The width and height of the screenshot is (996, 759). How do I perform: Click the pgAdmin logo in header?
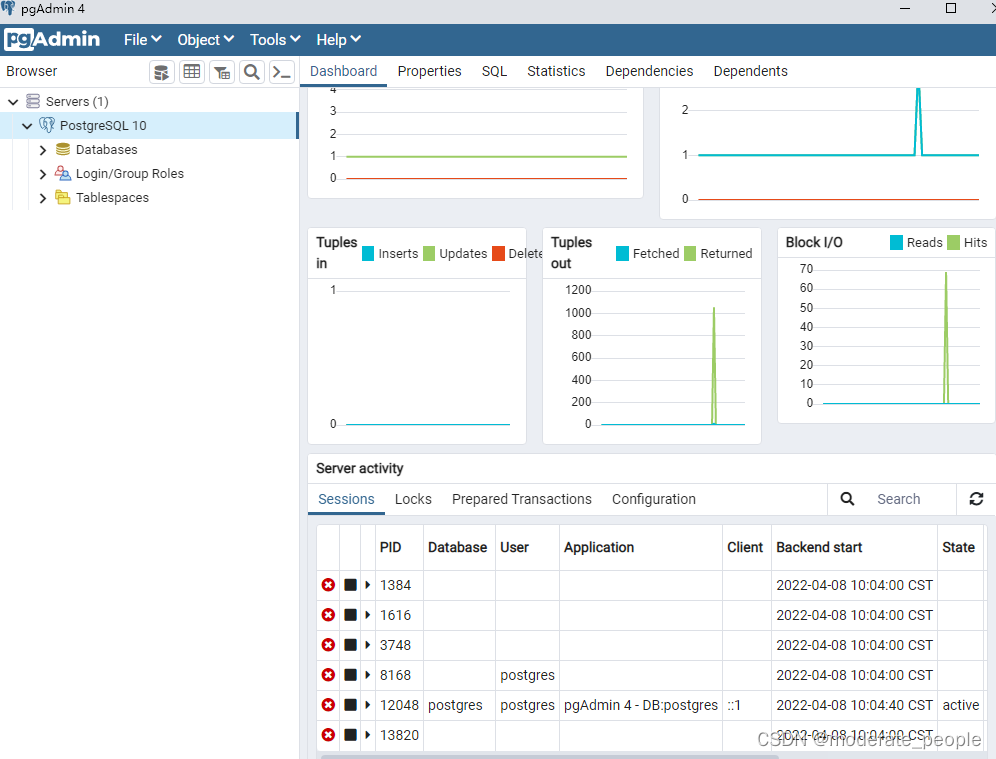(52, 39)
